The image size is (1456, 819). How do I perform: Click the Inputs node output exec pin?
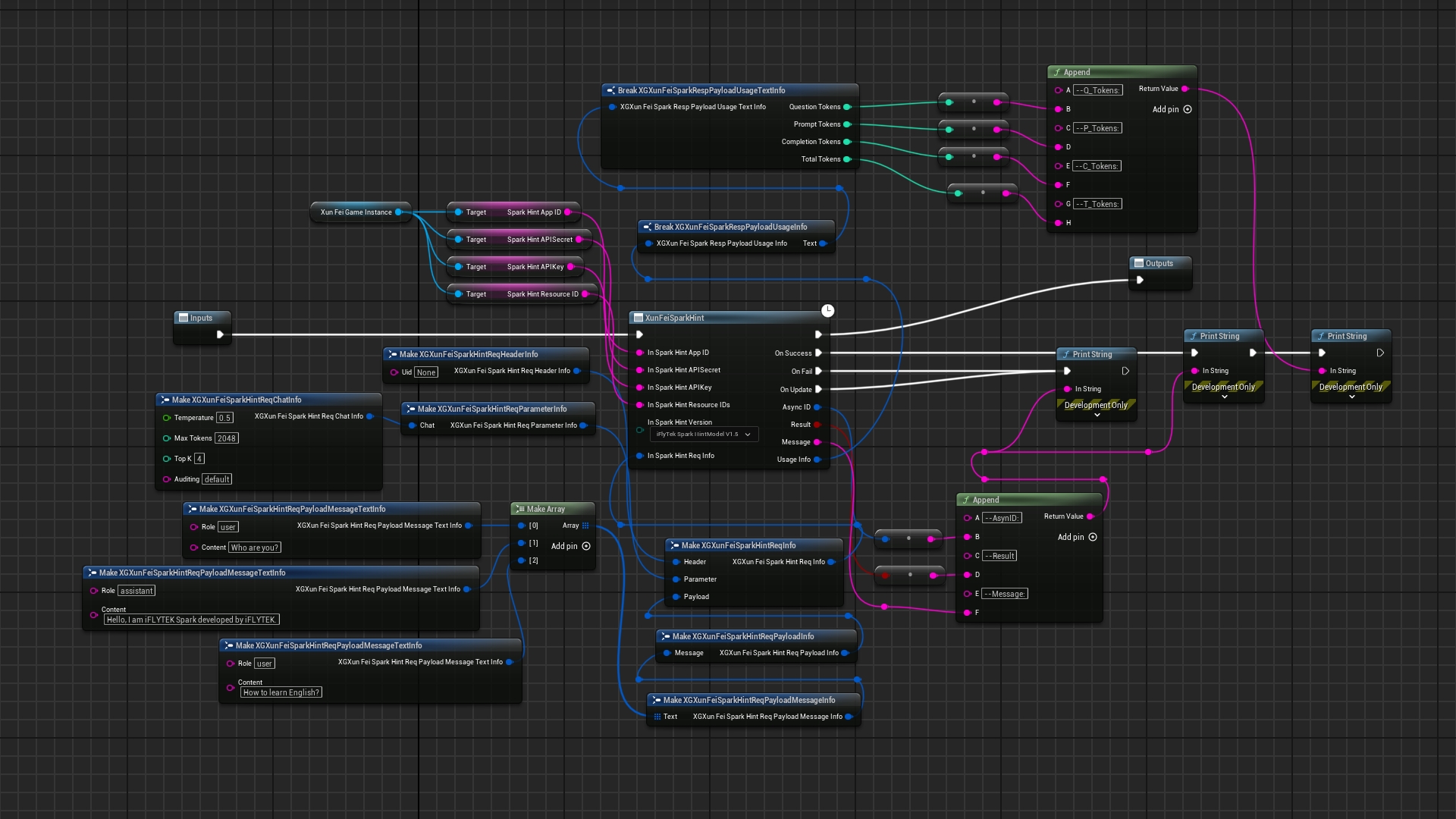[220, 334]
